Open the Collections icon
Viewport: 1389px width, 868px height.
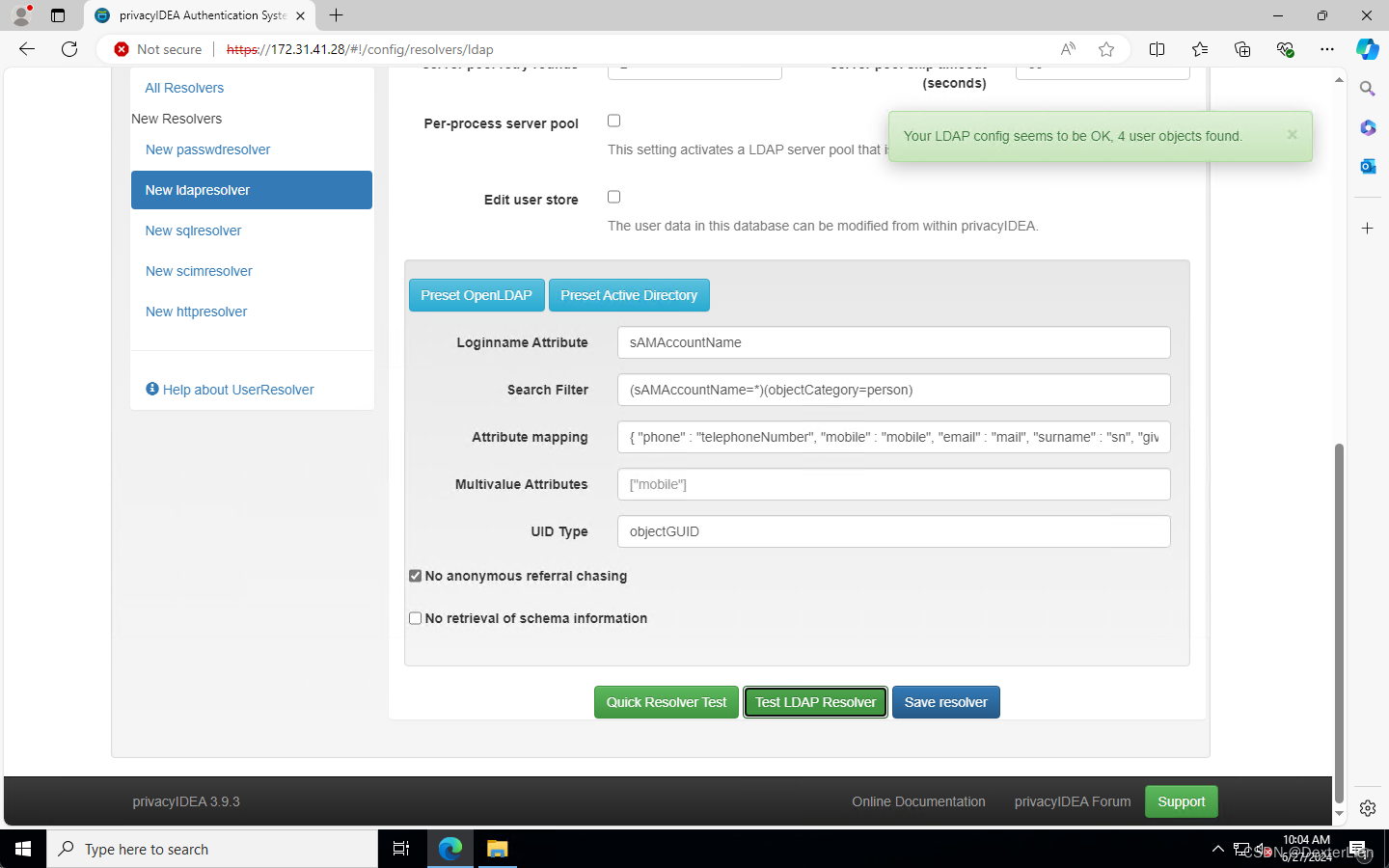pyautogui.click(x=1241, y=49)
